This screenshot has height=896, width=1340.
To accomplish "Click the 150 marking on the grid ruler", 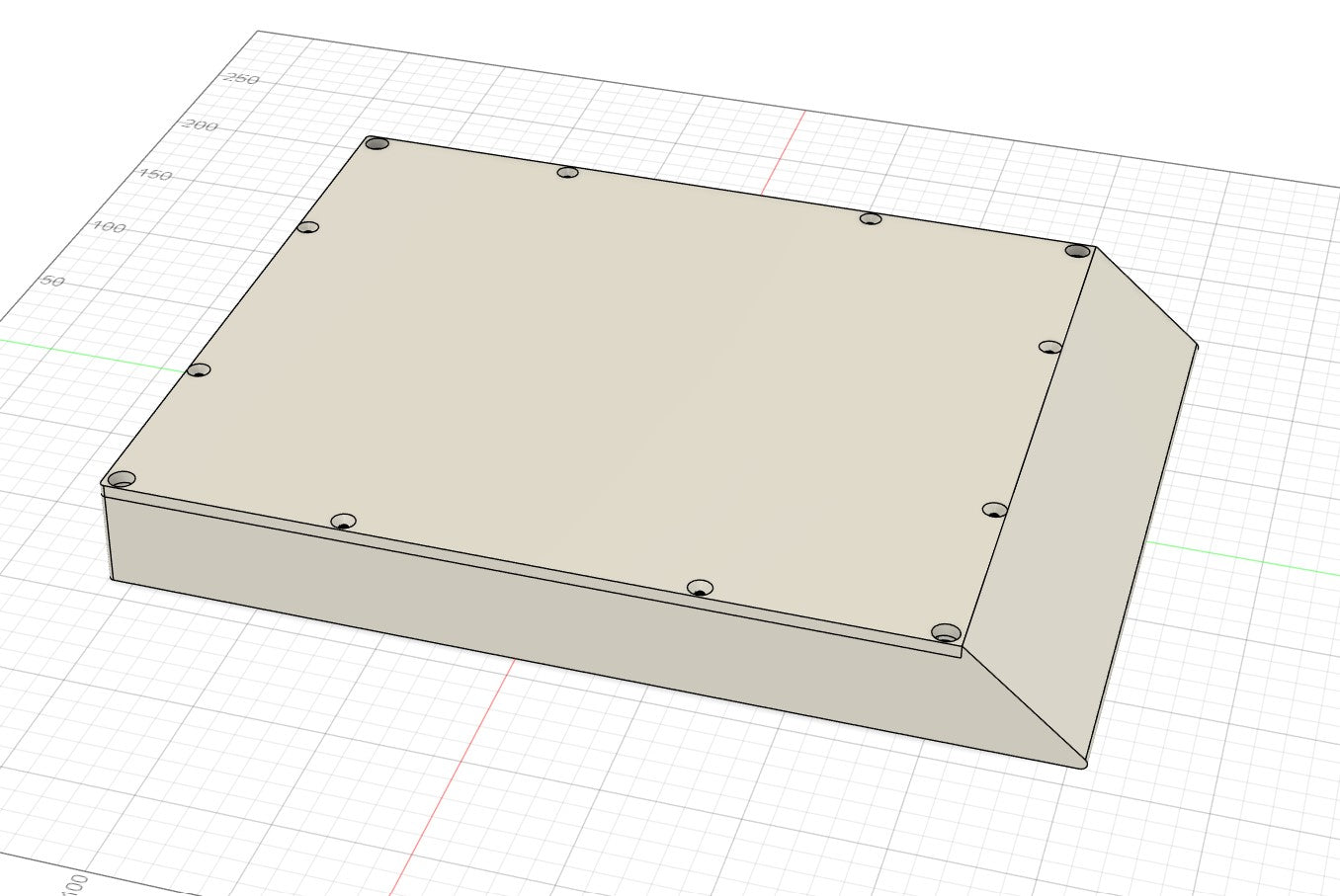I will tap(153, 175).
